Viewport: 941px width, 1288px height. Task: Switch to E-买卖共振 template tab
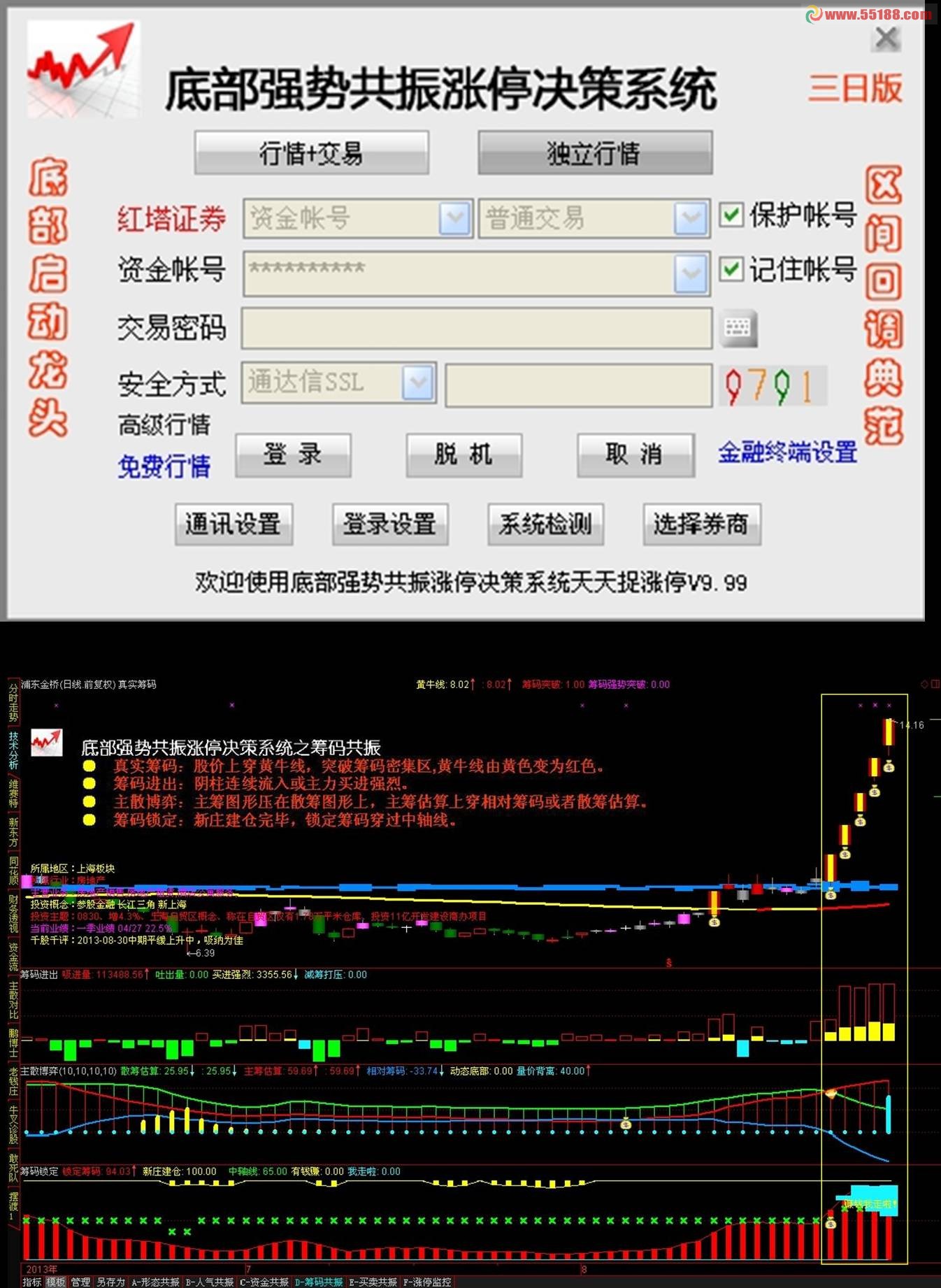coord(373,1282)
